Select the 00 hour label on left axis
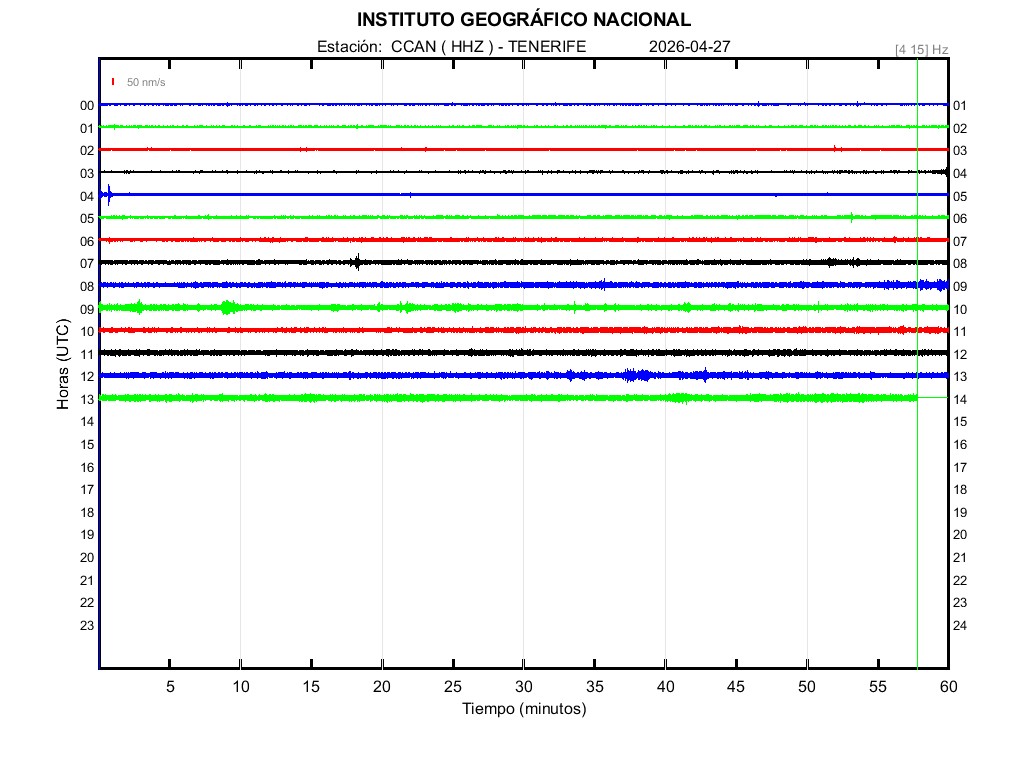The image size is (1024, 768). (87, 105)
